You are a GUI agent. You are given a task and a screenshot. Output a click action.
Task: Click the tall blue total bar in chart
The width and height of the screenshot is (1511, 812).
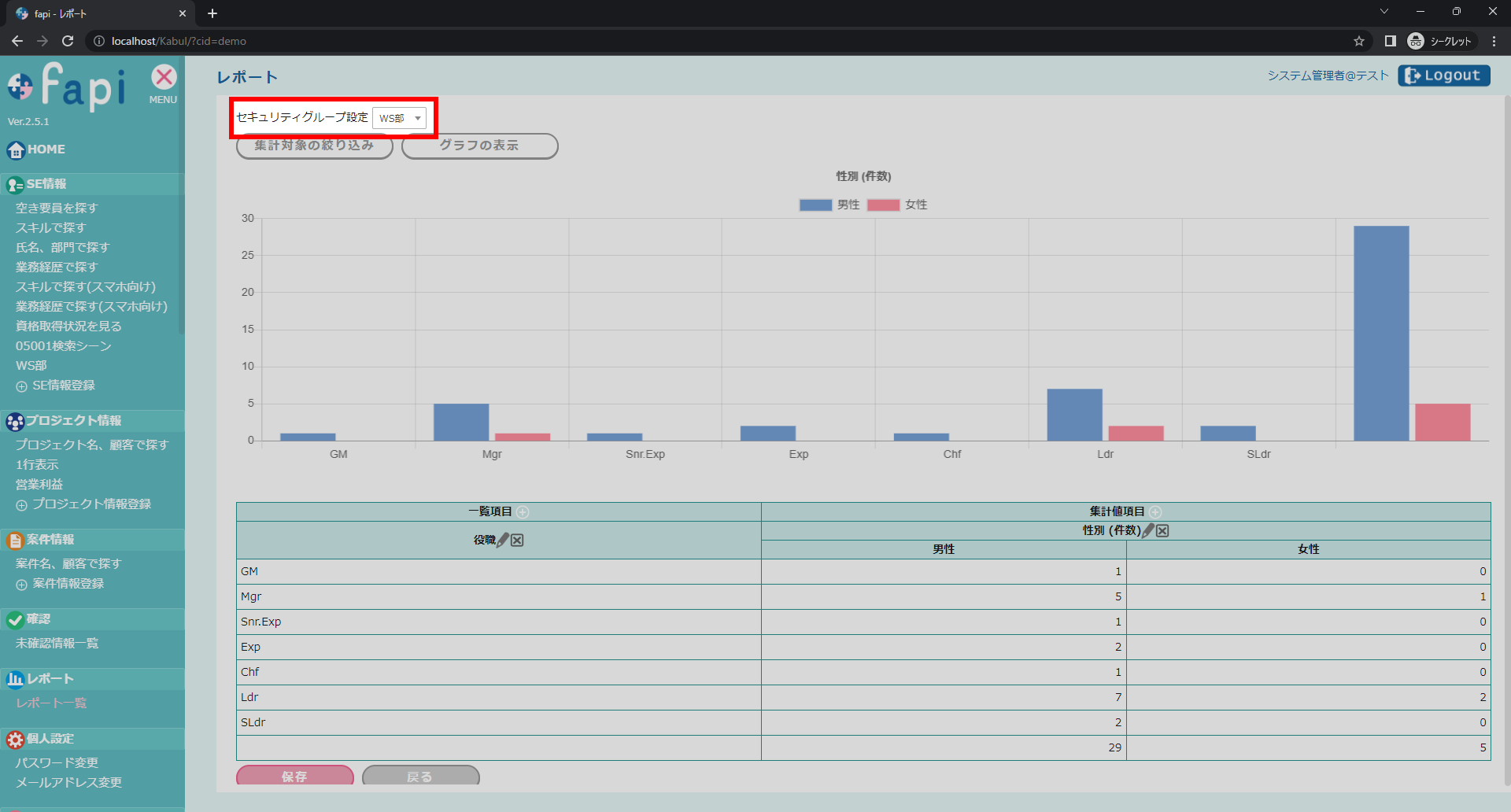pos(1380,333)
